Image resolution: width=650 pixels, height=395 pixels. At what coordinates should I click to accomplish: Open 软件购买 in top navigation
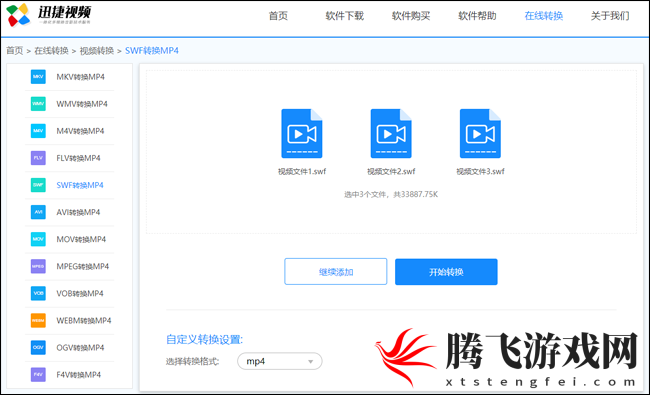pos(411,16)
